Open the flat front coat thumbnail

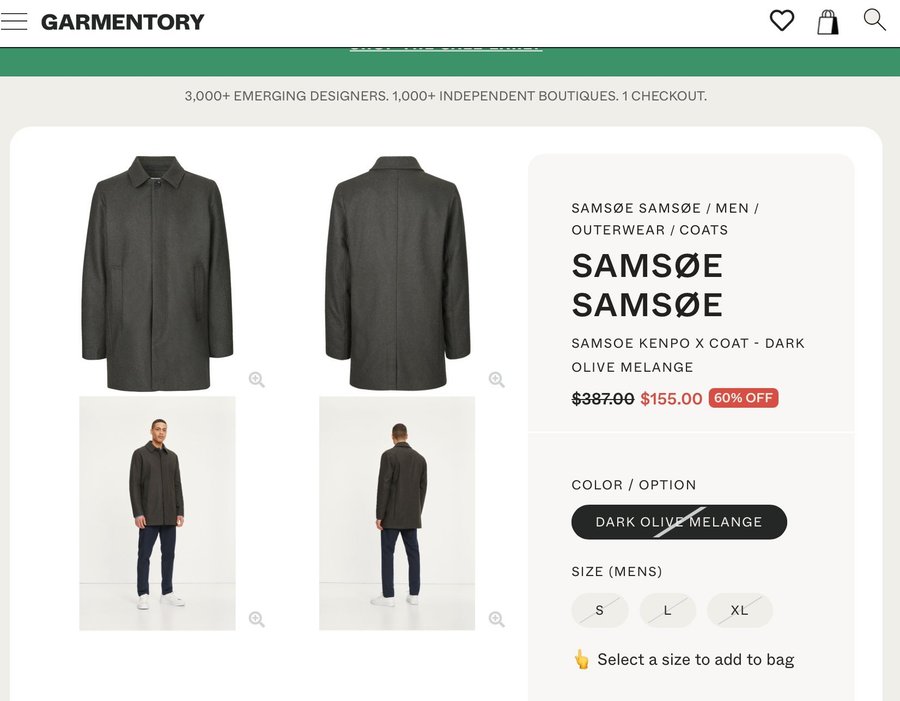click(x=157, y=272)
